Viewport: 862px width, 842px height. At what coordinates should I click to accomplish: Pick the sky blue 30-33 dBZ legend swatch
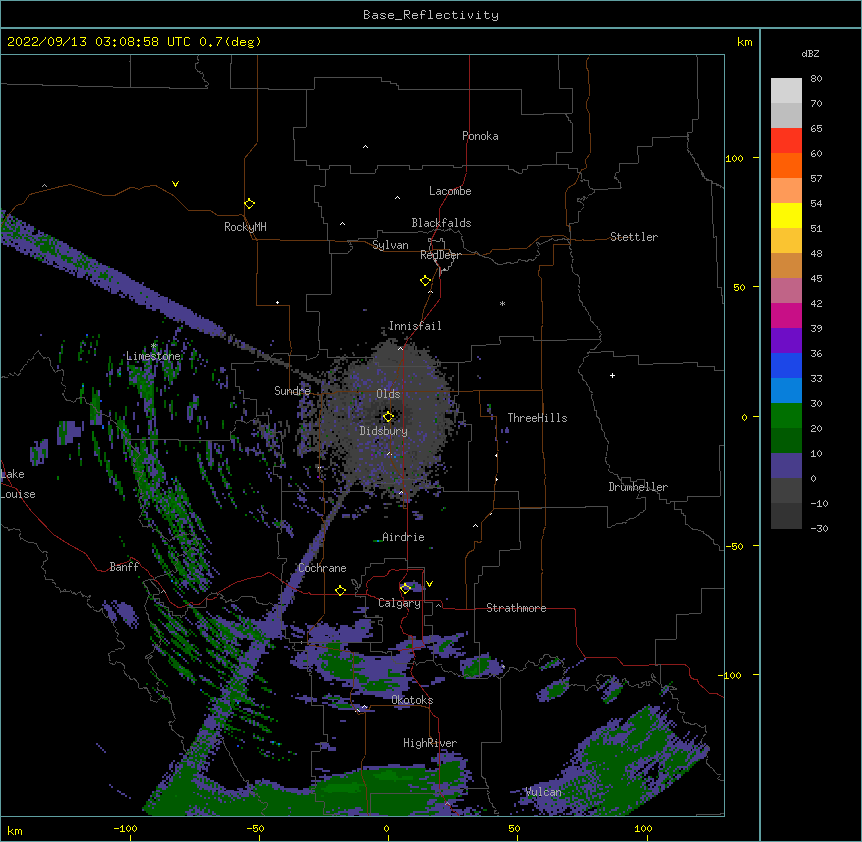tap(786, 391)
